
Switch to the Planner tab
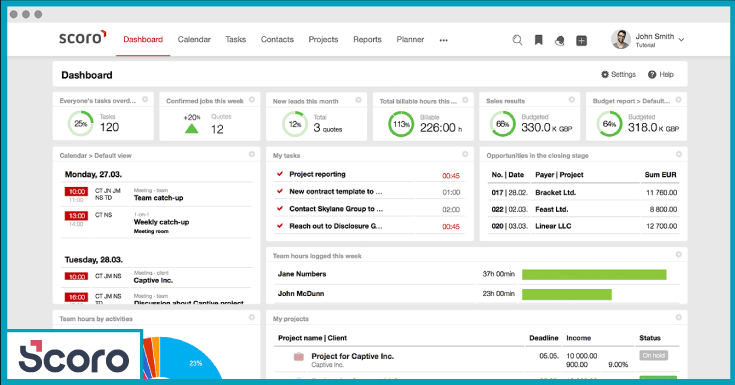click(410, 39)
